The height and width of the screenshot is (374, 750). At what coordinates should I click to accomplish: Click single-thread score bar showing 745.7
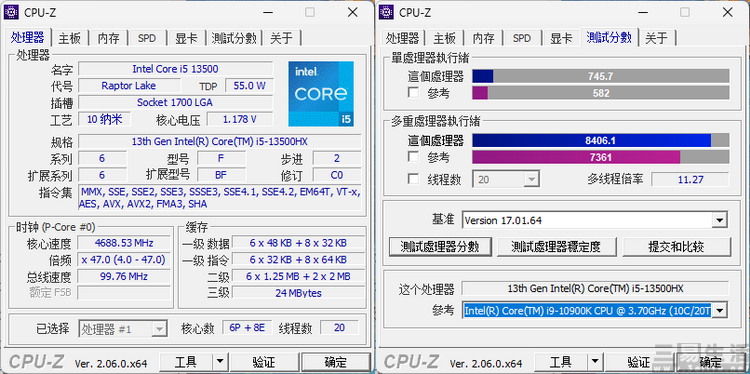tap(601, 76)
